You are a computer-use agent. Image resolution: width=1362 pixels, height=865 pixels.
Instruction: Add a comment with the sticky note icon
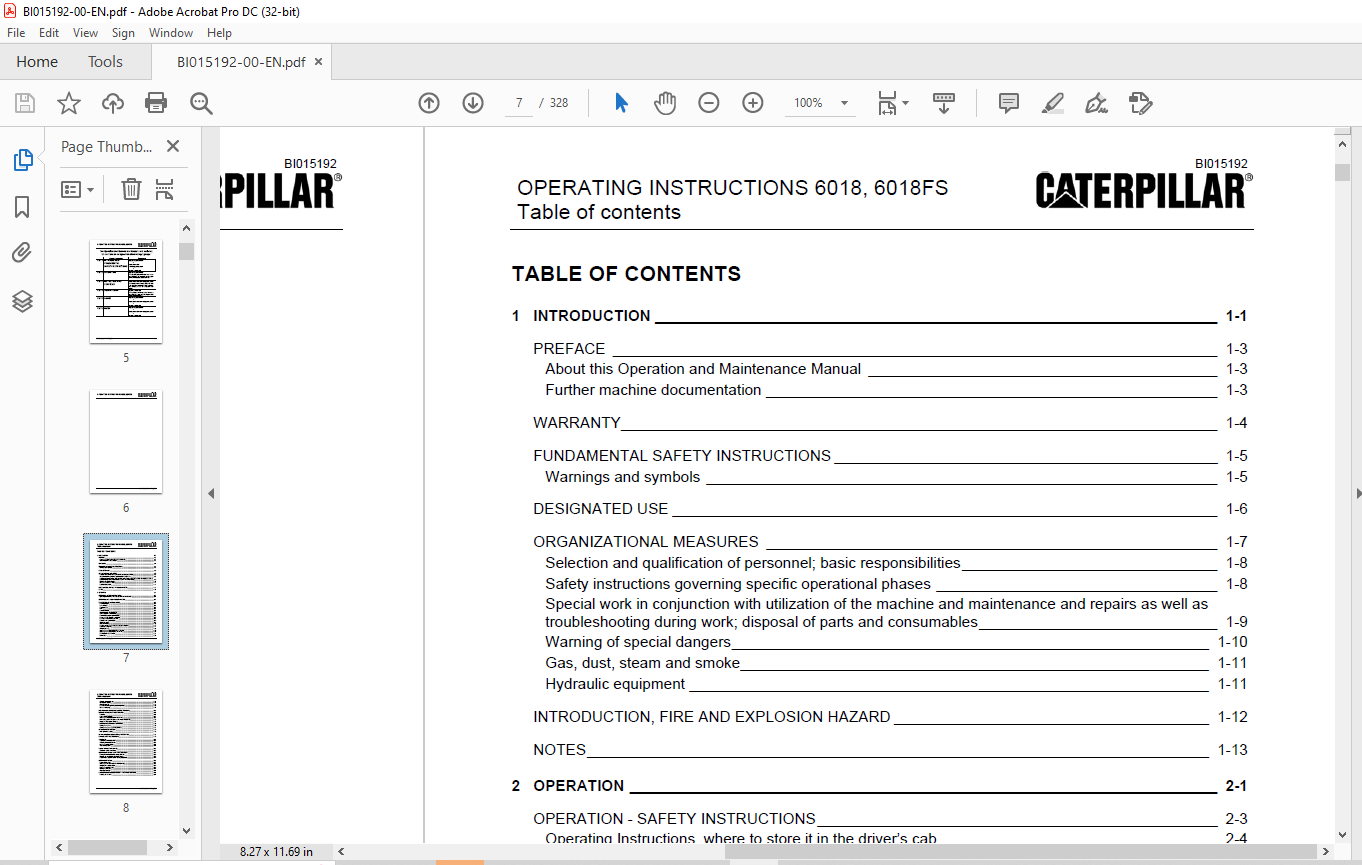pyautogui.click(x=1009, y=103)
